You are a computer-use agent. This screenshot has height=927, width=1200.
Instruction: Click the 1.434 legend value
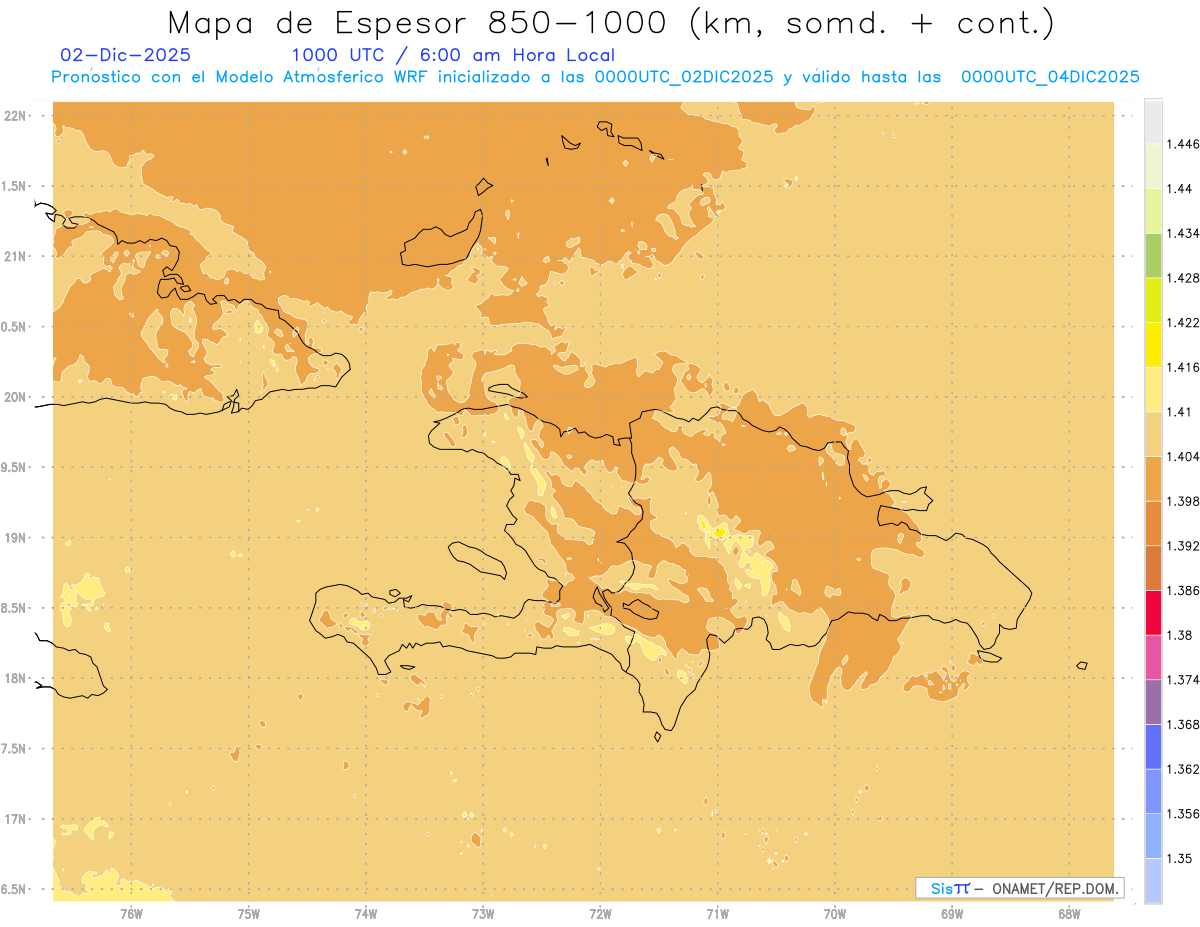[x=1183, y=233]
